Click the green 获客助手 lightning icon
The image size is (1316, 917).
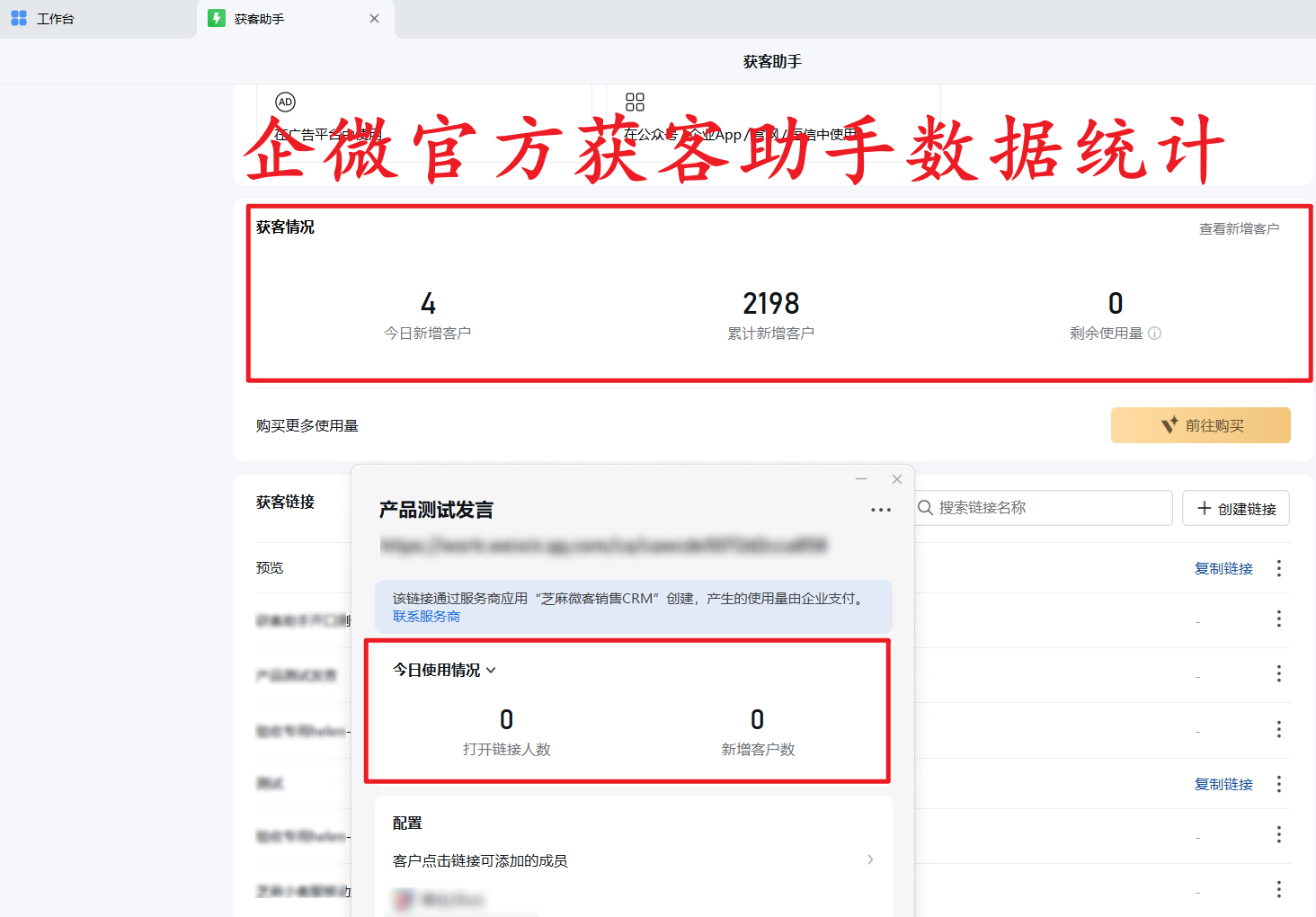tap(217, 18)
